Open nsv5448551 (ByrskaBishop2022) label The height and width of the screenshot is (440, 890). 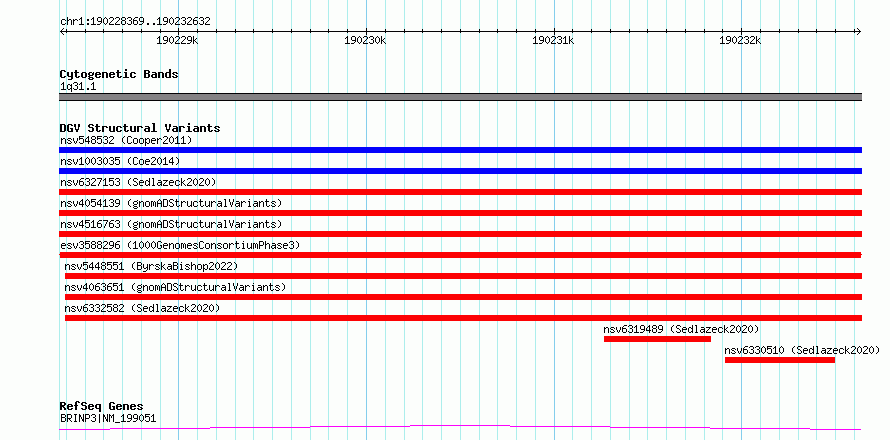151,266
